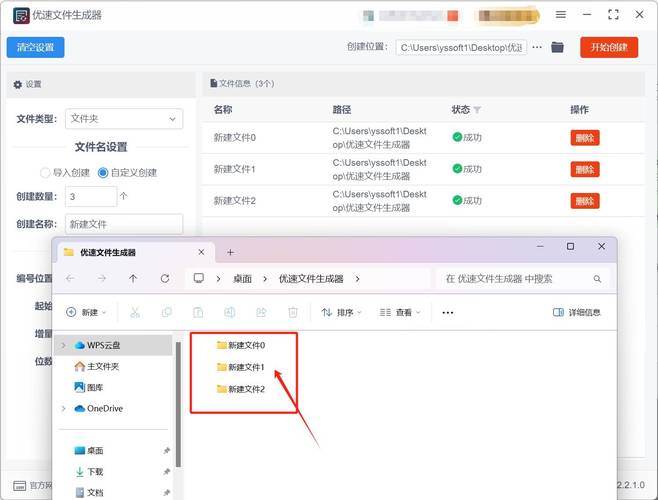Go up one level with the up arrow
This screenshot has height=500, width=658.
(133, 279)
